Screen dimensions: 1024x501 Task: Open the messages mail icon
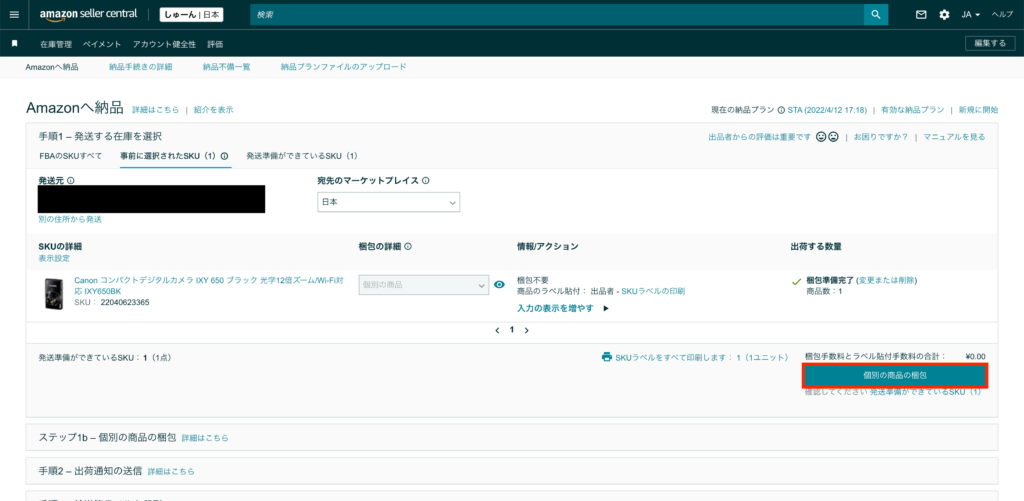click(x=921, y=14)
